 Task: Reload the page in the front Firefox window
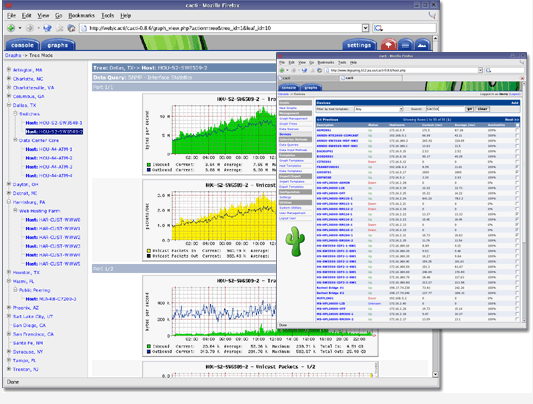click(304, 70)
